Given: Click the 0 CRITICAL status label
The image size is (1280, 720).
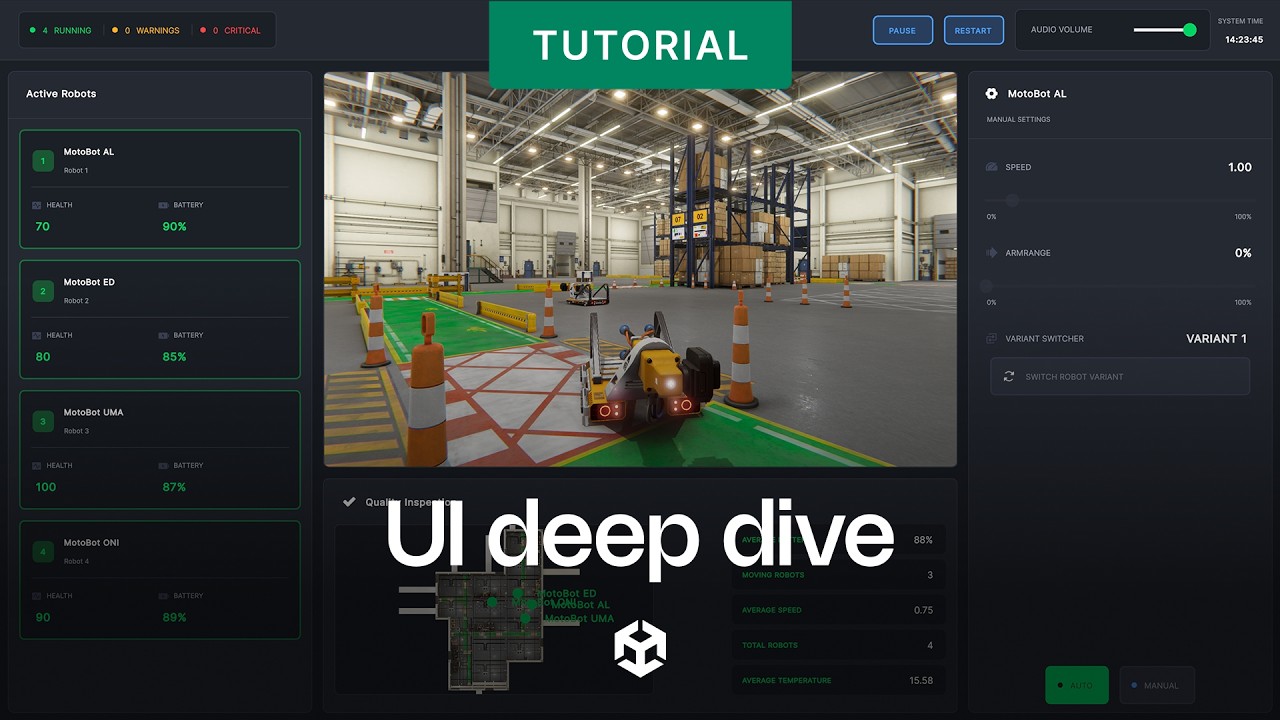Looking at the screenshot, I should point(237,30).
